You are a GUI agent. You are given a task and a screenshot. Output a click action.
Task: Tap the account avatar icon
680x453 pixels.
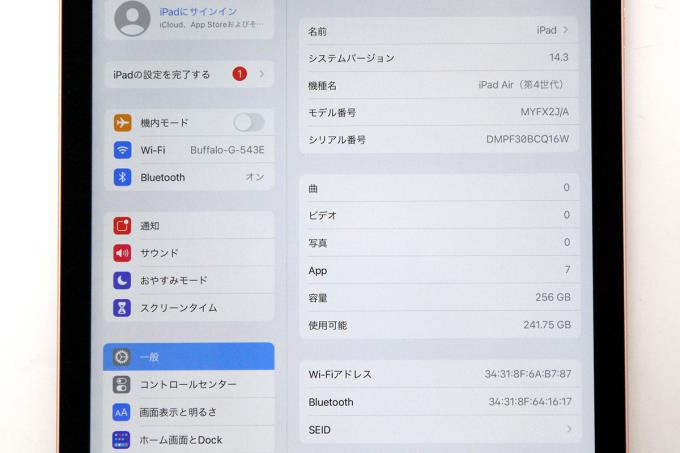pos(132,18)
